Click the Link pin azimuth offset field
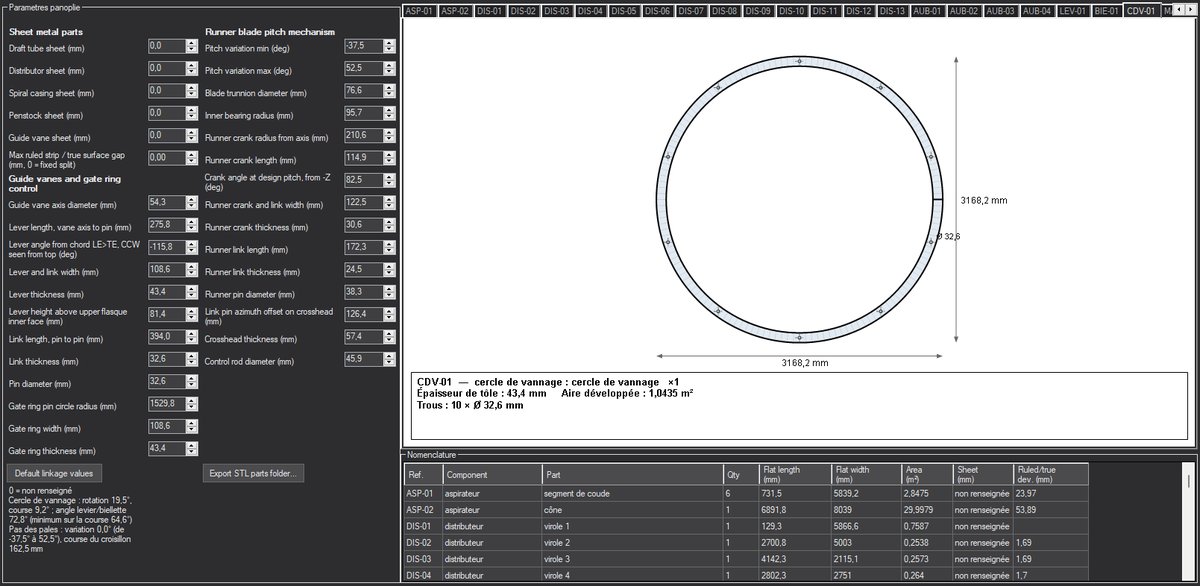The width and height of the screenshot is (1200, 586). coord(363,315)
